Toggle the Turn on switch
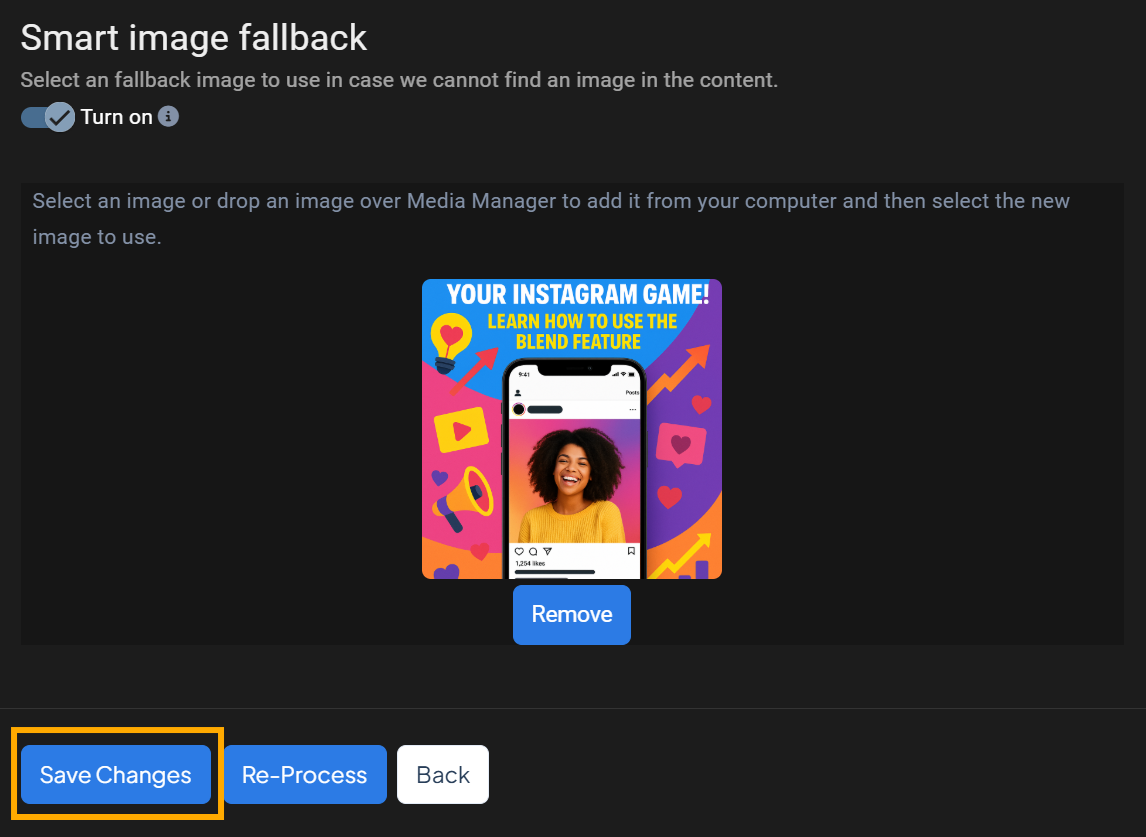Screen dimensions: 1146x837 pos(48,117)
